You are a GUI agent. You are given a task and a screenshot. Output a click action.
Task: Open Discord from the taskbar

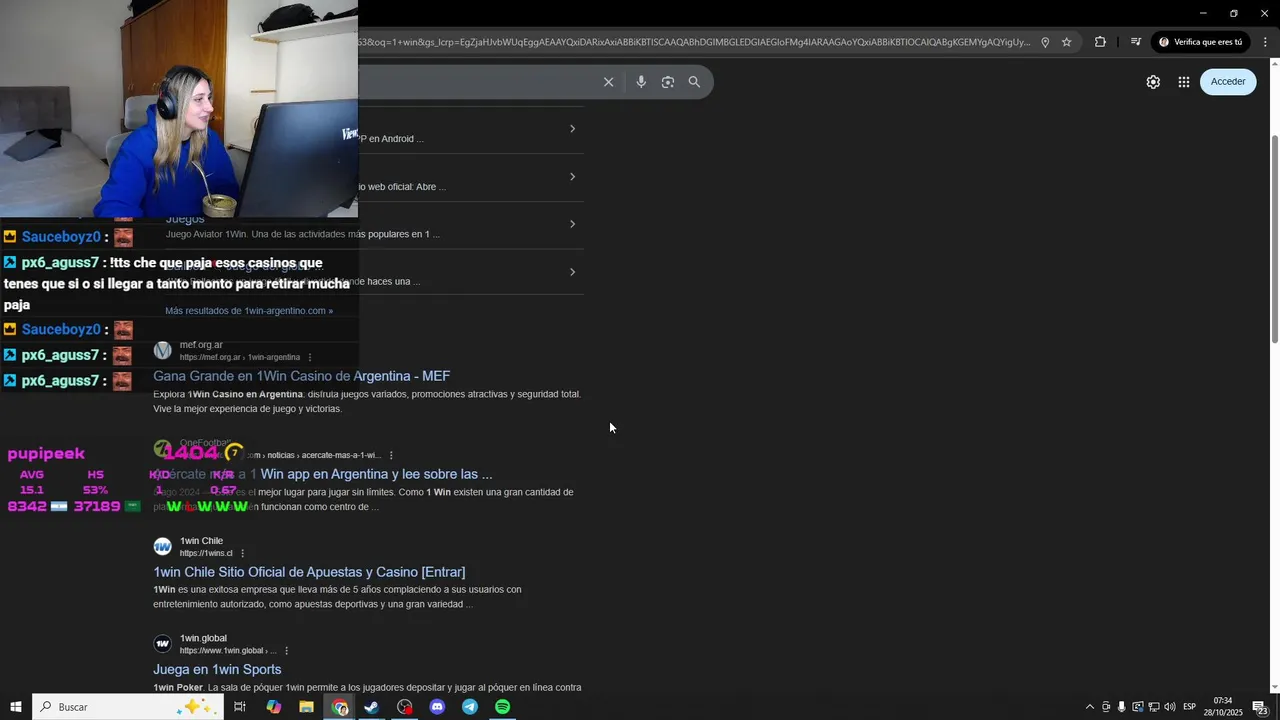click(437, 707)
